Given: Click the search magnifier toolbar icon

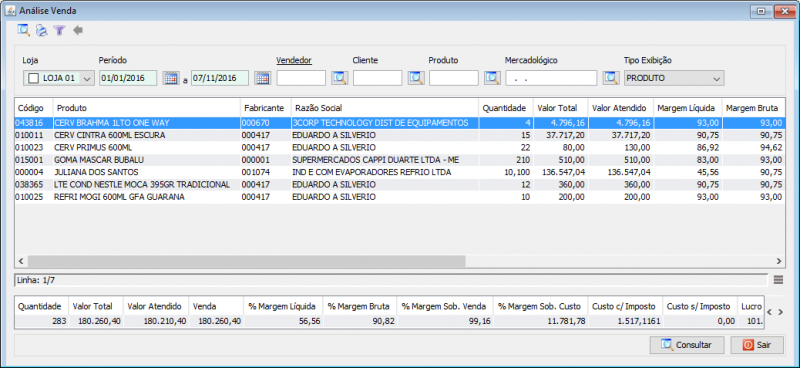Looking at the screenshot, I should click(x=23, y=30).
